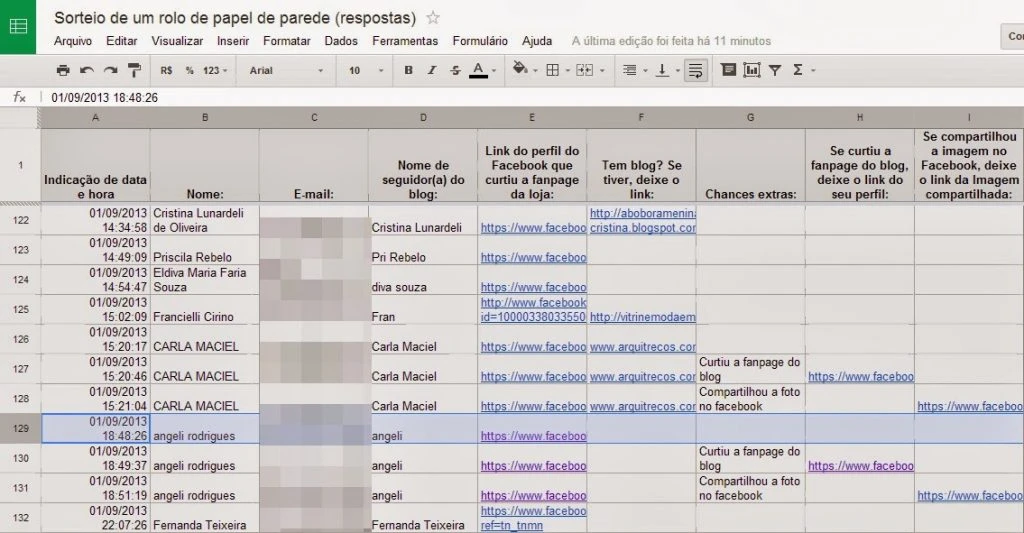Open the Inserir menu

point(233,40)
